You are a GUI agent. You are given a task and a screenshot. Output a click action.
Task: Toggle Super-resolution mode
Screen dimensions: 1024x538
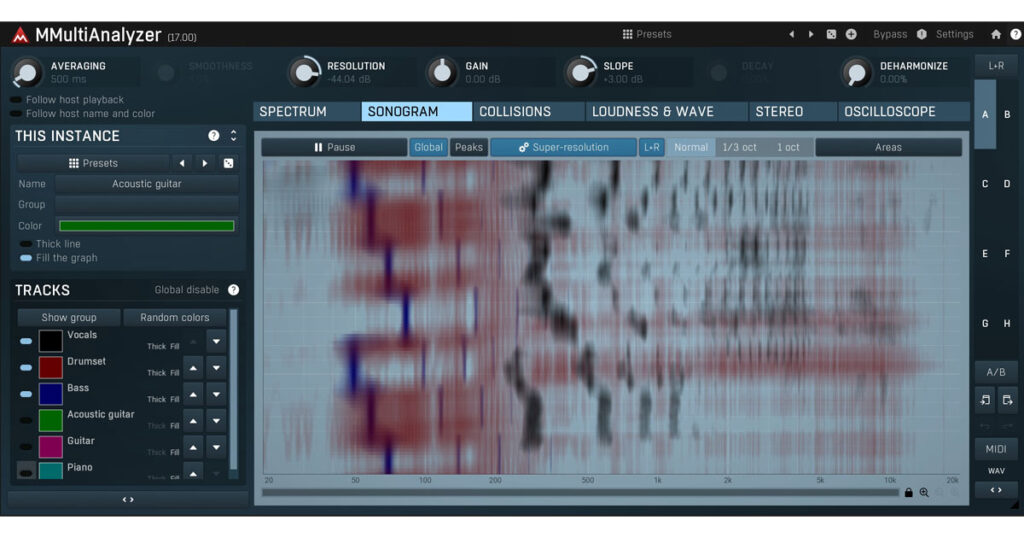coord(564,148)
